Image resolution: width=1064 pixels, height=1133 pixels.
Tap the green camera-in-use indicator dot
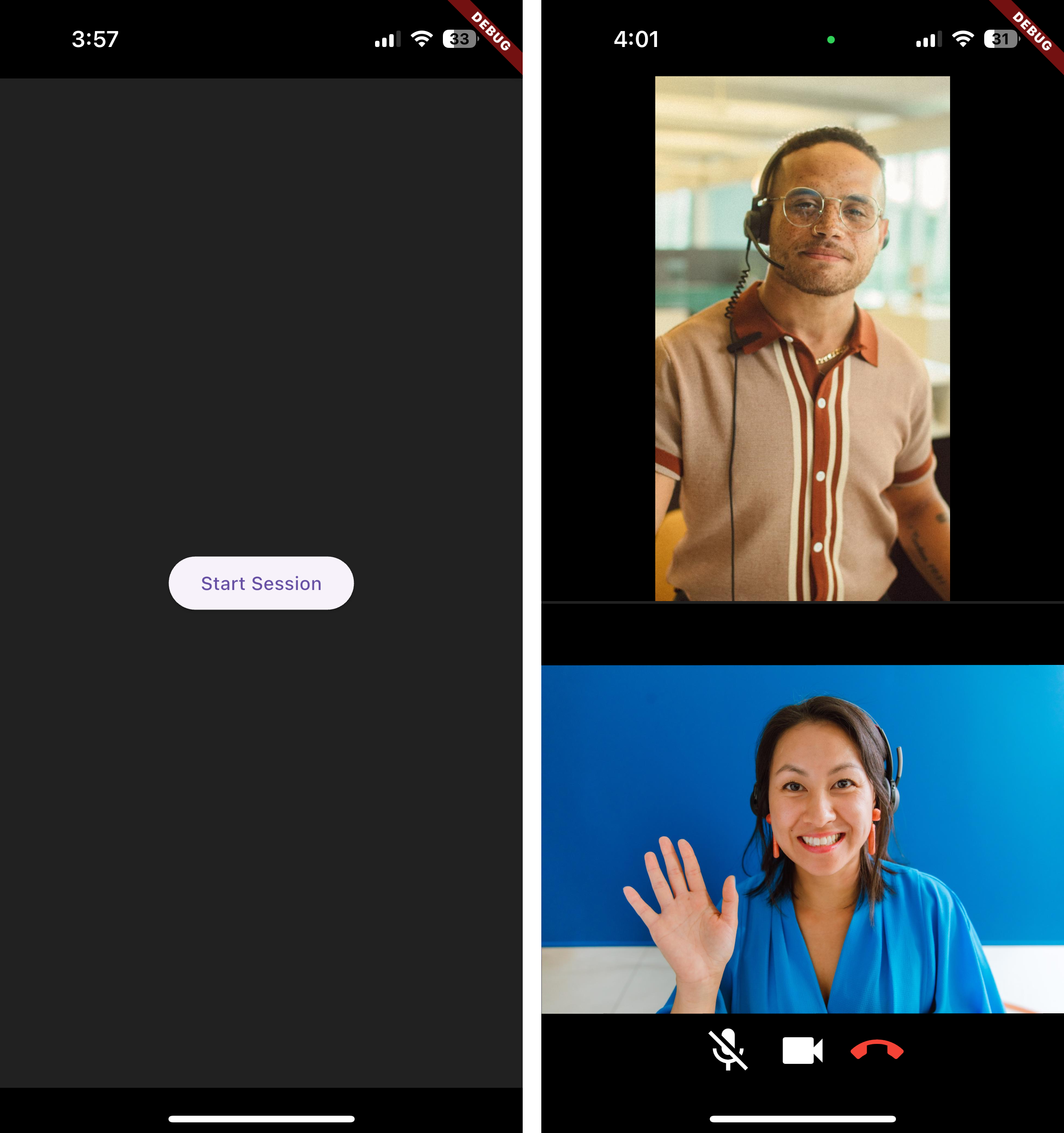click(x=830, y=40)
